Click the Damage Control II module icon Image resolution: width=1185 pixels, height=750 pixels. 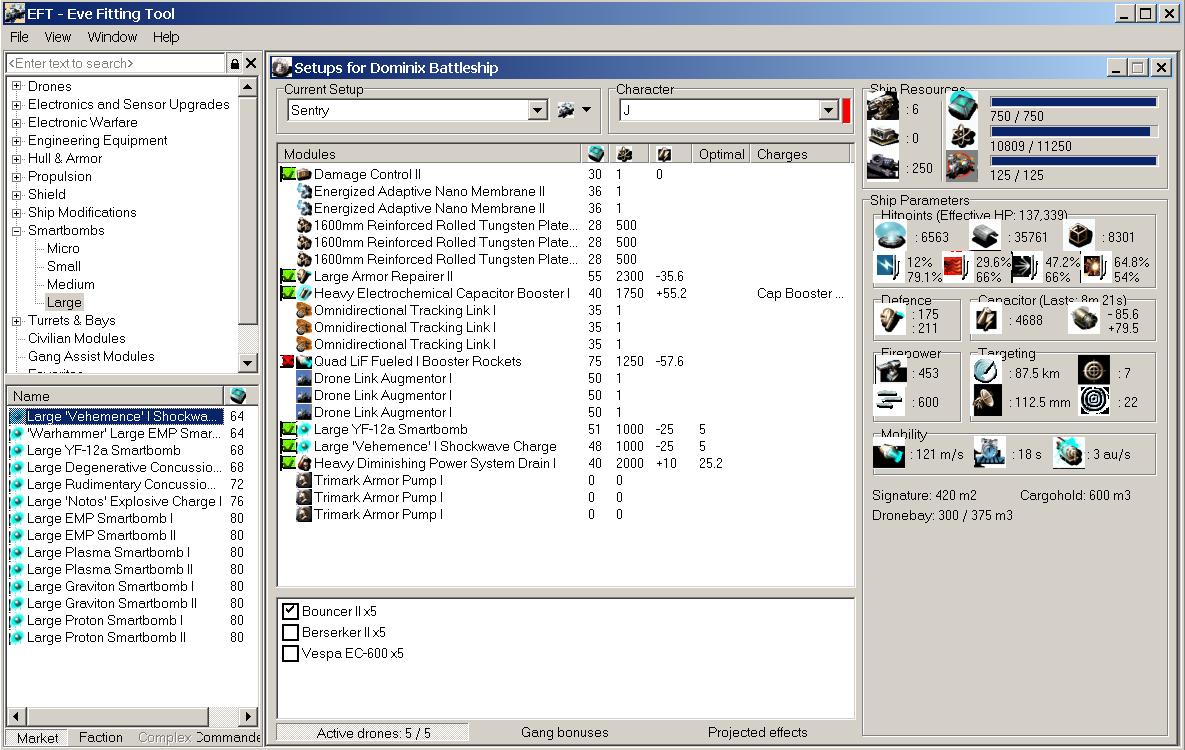tap(305, 175)
